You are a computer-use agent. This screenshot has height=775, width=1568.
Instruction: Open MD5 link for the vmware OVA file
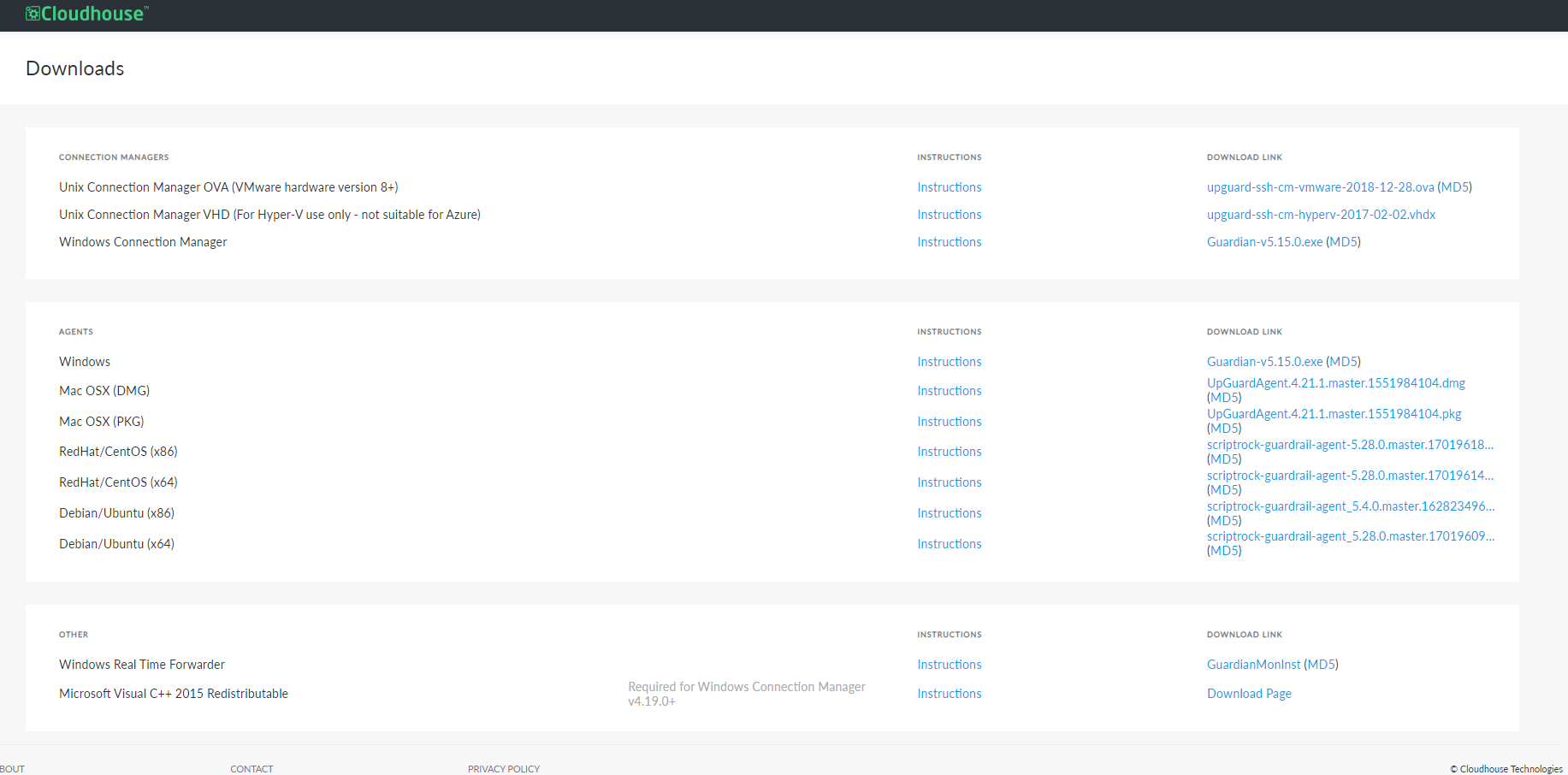[1454, 187]
